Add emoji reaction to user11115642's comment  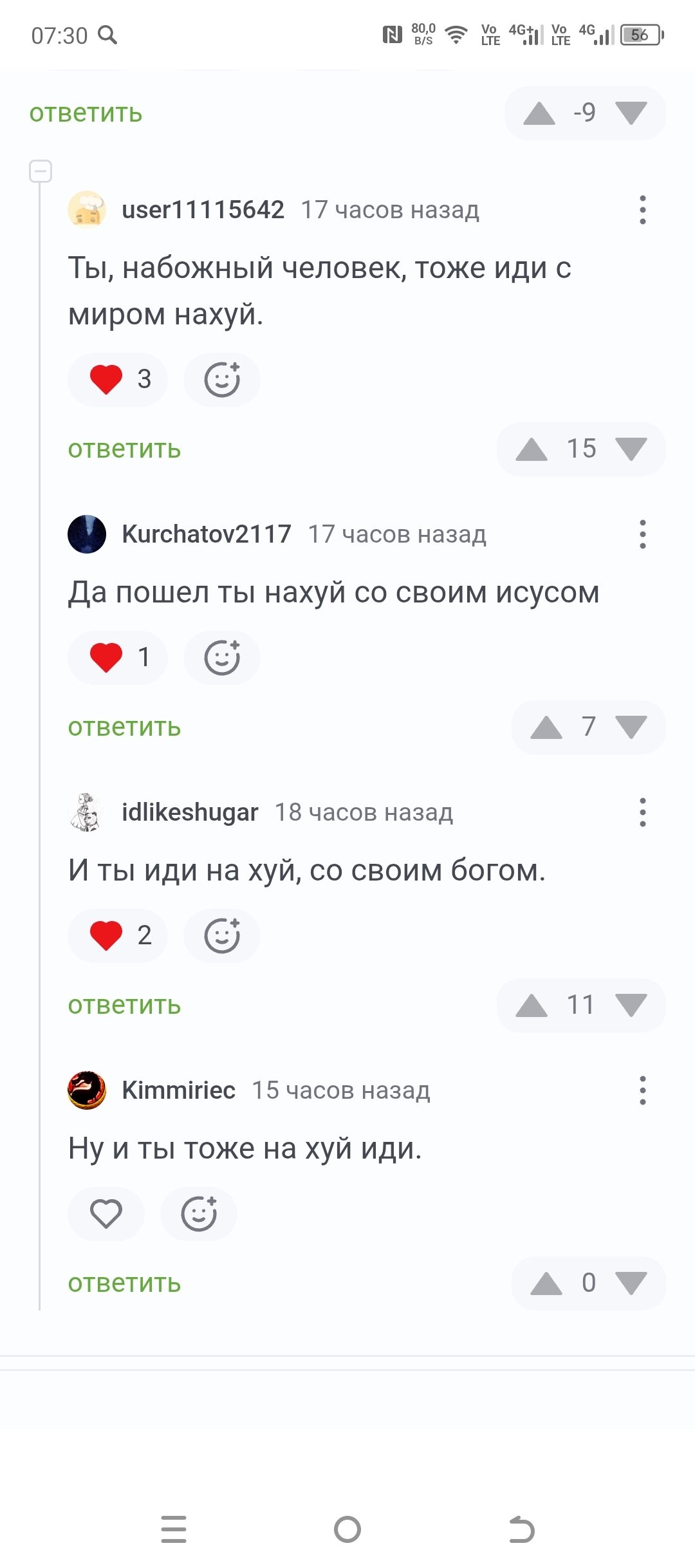pyautogui.click(x=222, y=380)
